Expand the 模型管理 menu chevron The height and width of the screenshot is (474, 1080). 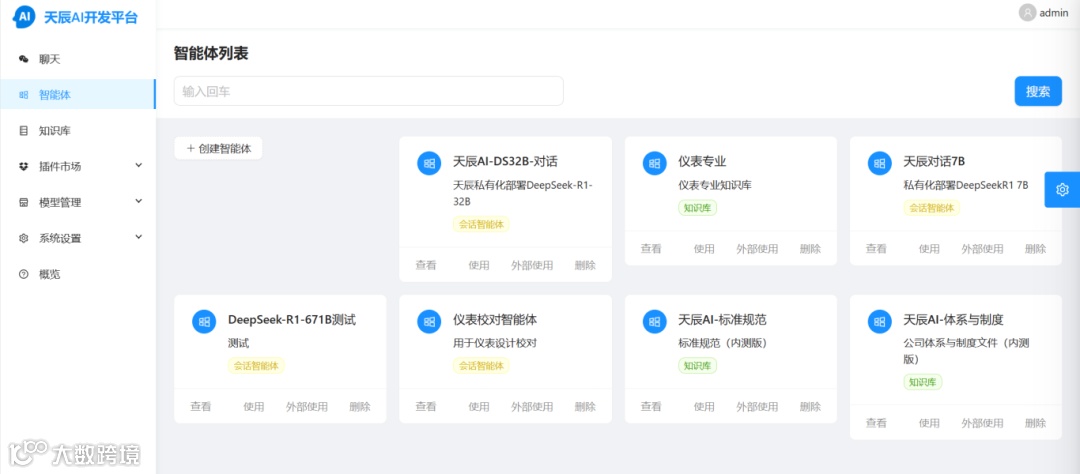click(x=138, y=201)
